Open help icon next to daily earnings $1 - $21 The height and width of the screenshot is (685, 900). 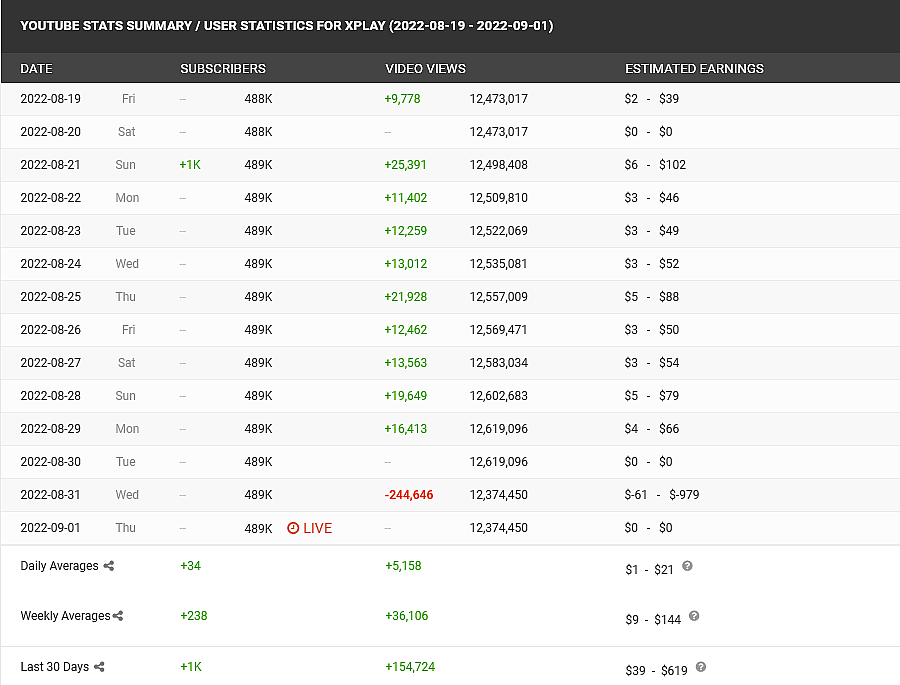click(687, 566)
